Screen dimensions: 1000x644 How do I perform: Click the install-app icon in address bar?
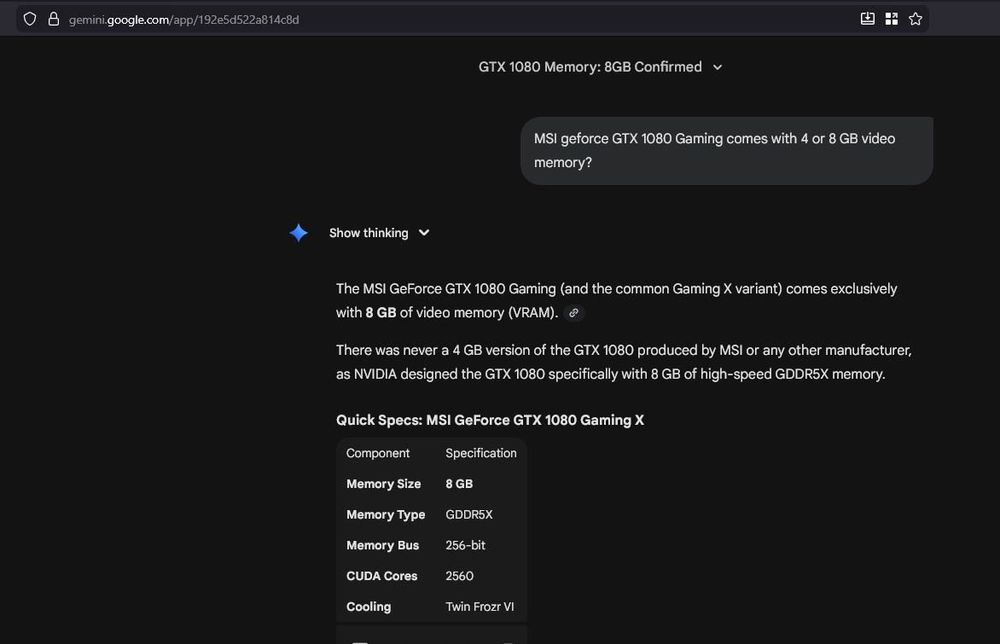[867, 19]
